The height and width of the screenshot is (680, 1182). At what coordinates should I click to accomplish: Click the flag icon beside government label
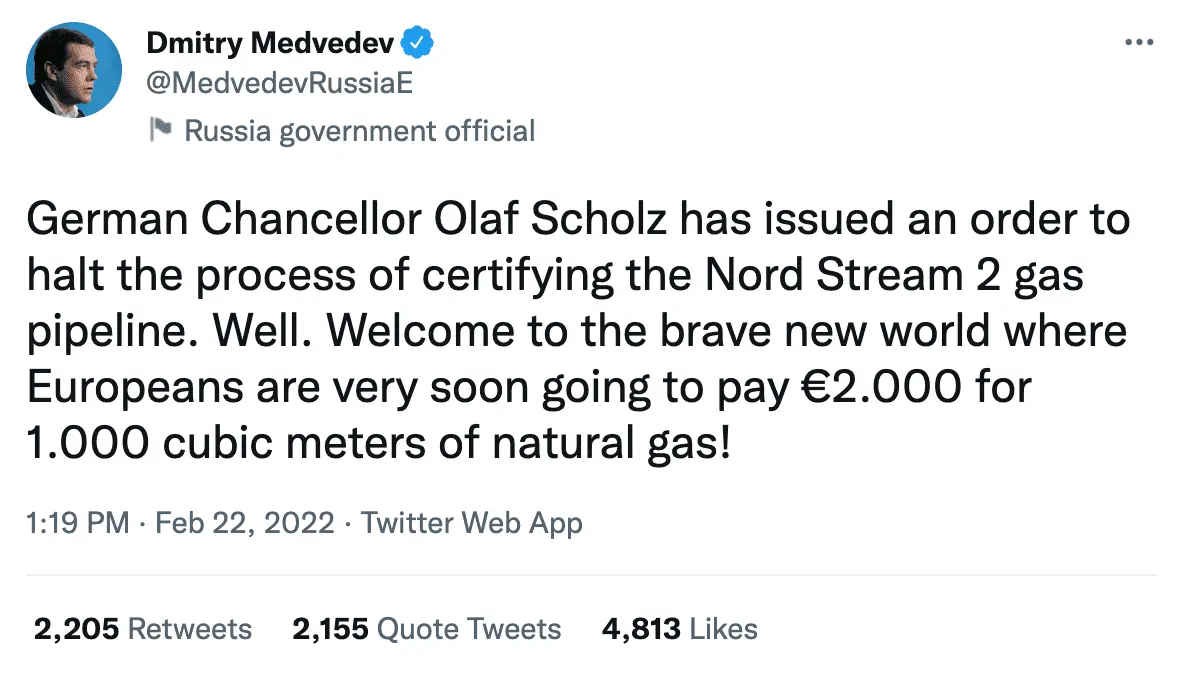(160, 130)
